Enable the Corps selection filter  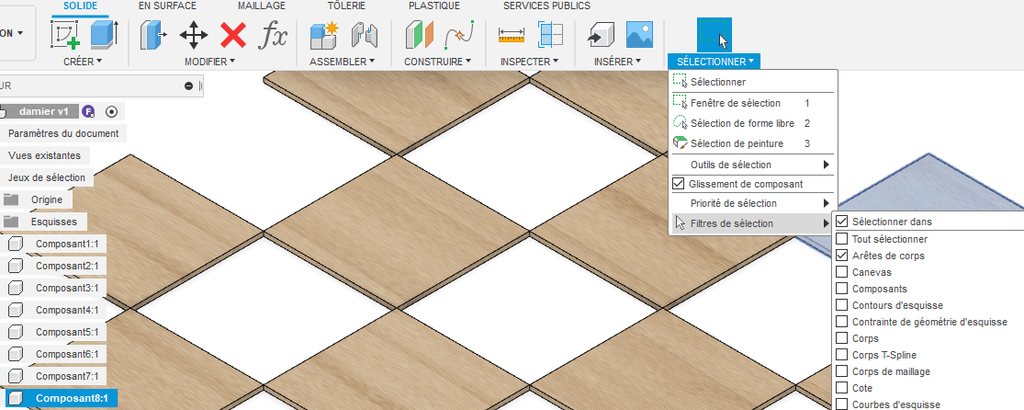(842, 339)
